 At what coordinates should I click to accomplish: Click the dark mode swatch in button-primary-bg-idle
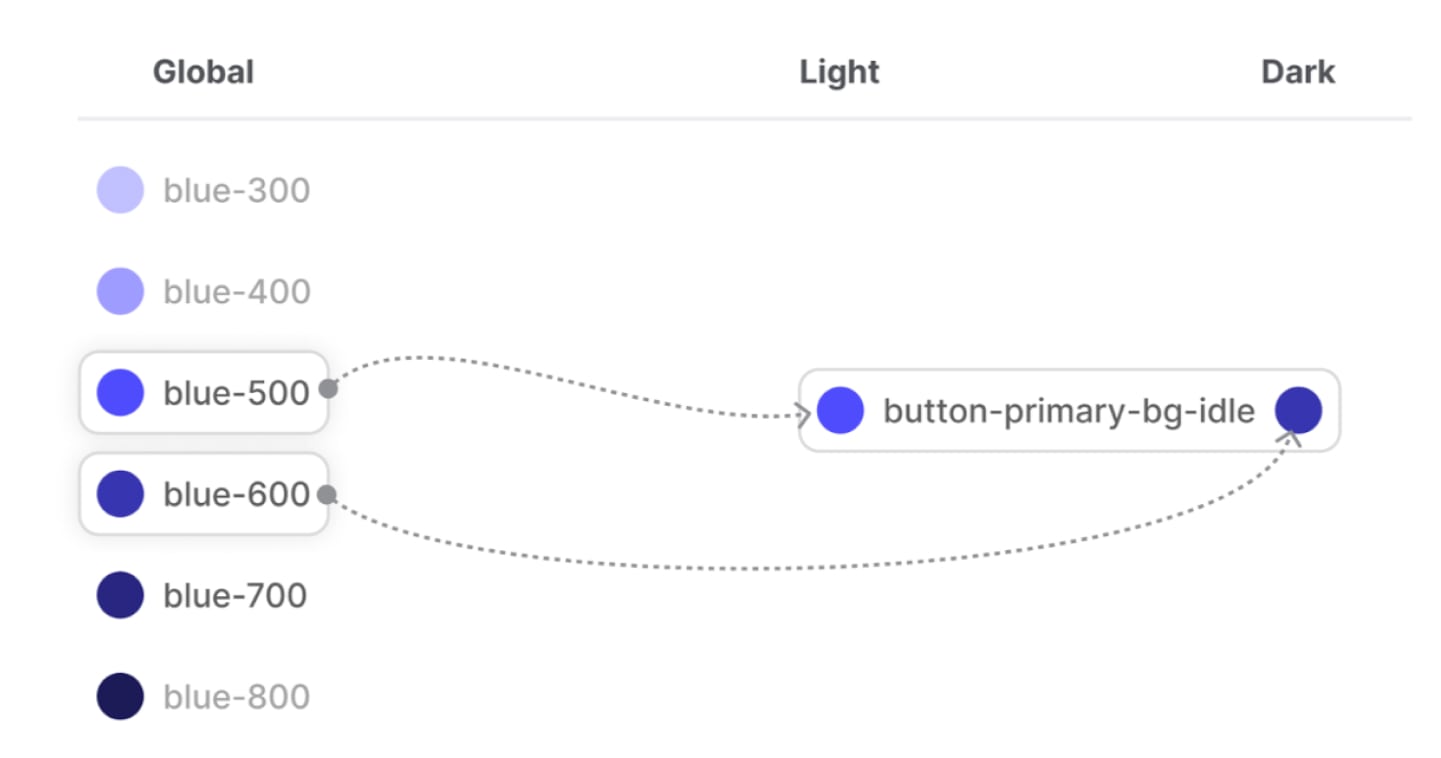(x=1298, y=410)
